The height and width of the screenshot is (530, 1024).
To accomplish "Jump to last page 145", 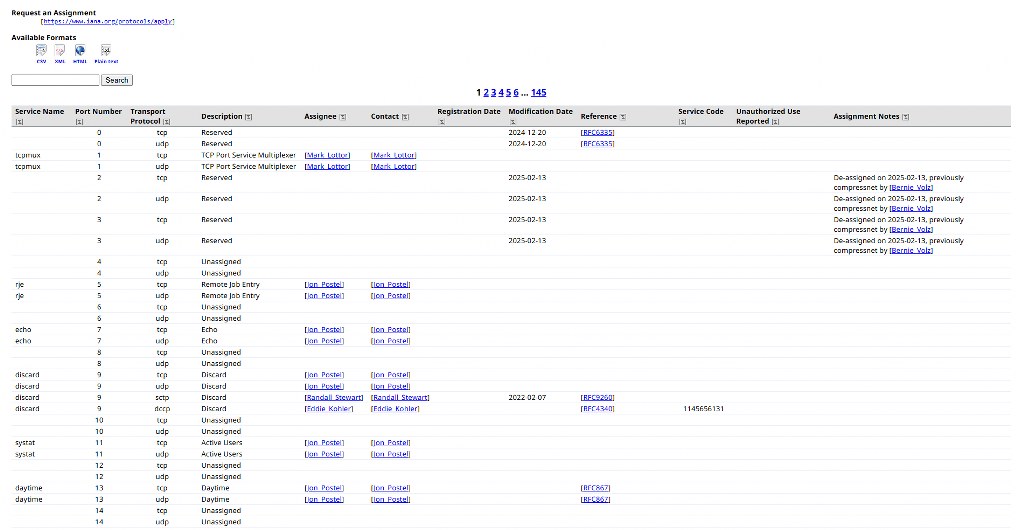I will click(539, 93).
